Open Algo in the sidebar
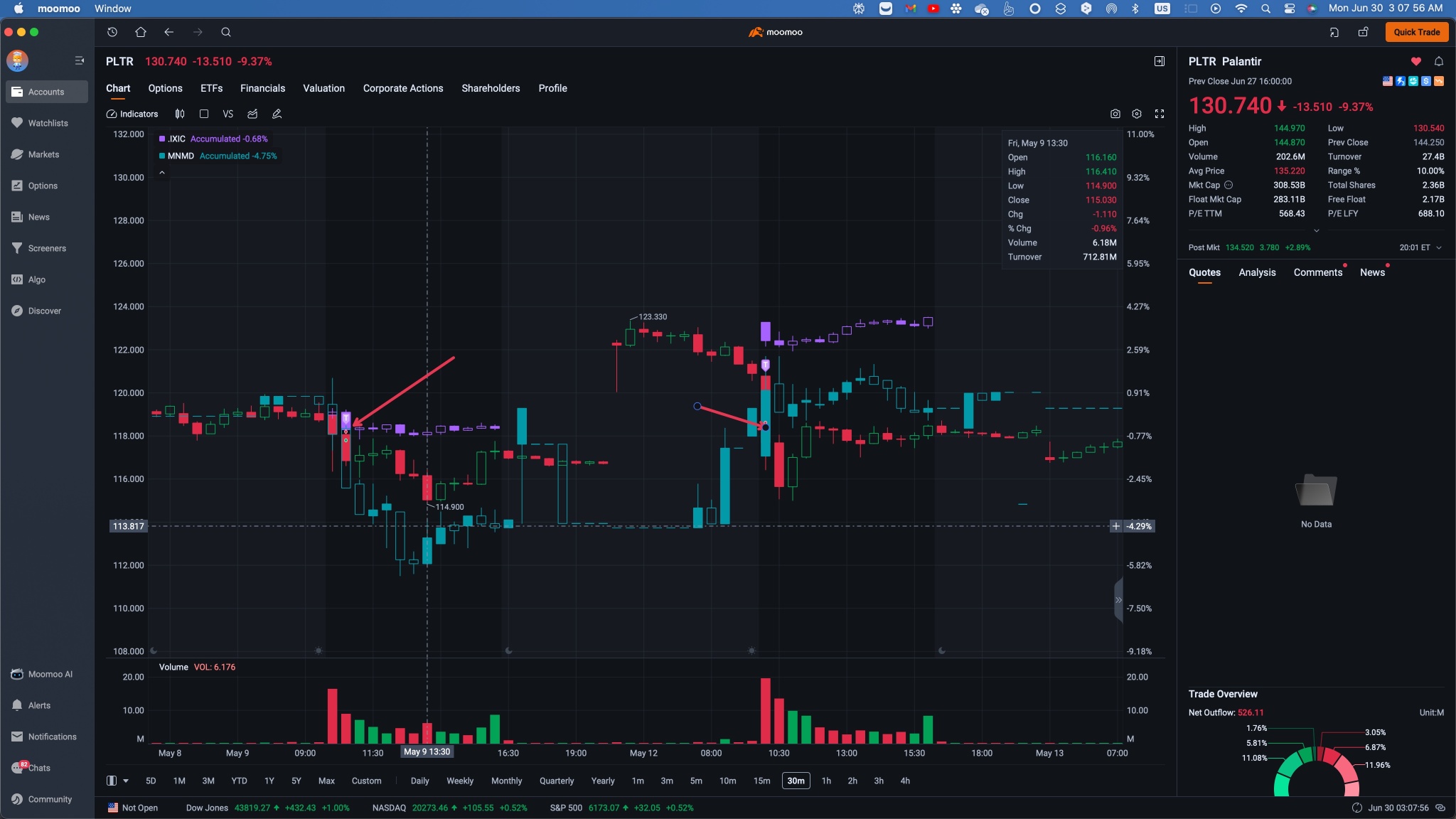Screen dimensions: 1456x819 click(47, 279)
